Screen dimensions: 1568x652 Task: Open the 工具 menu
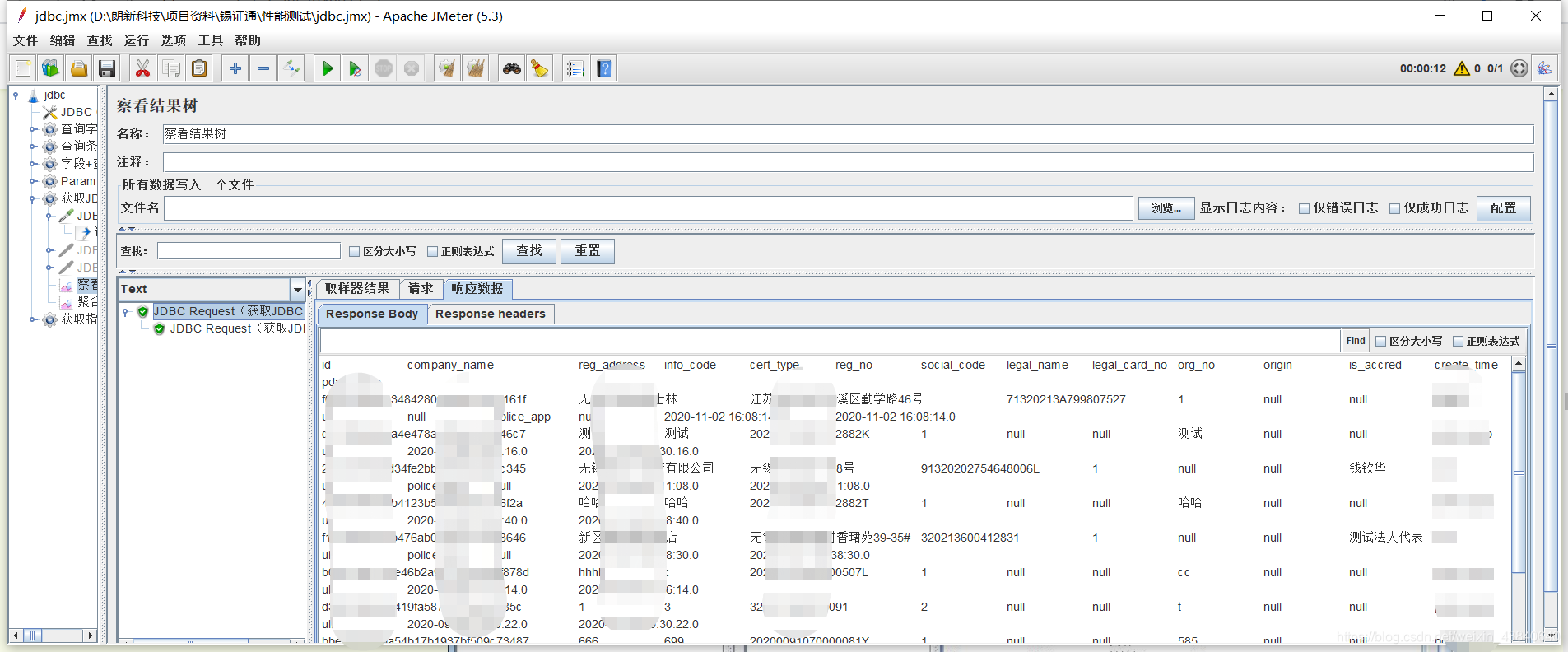pos(211,40)
